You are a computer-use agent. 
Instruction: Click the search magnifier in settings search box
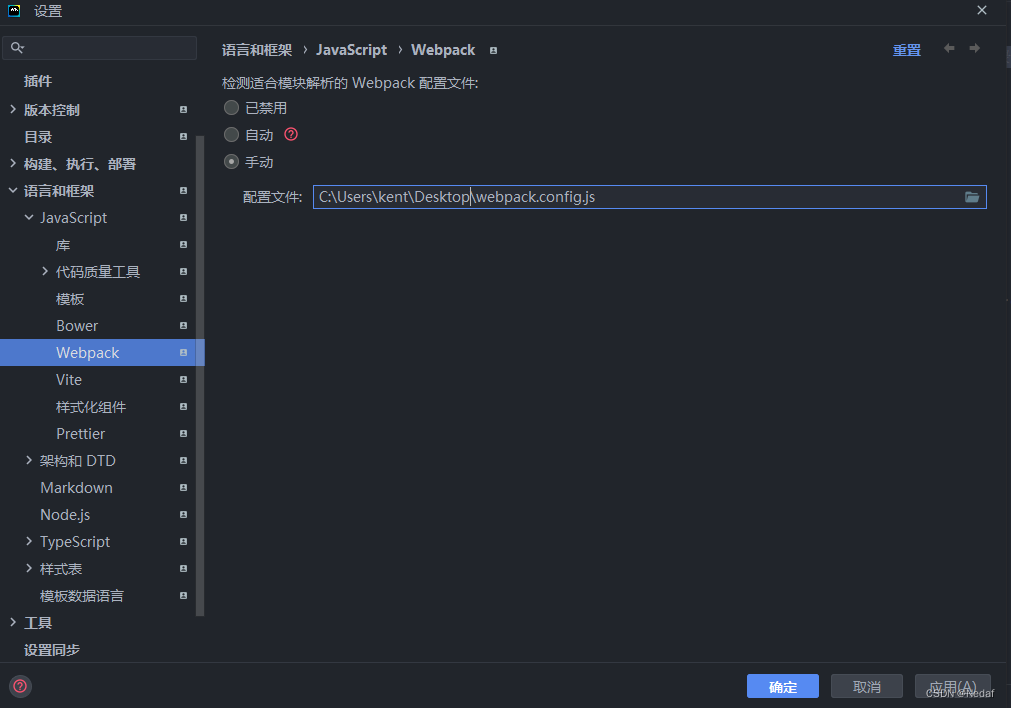16,47
